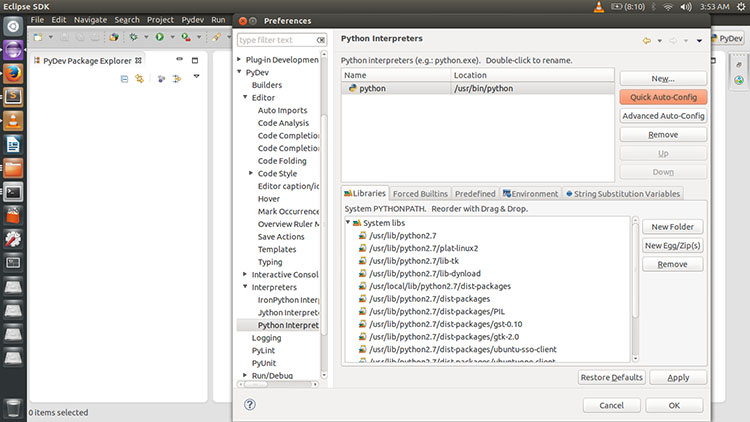Click the Wi-Fi network indicator
Viewport: 750px width, 422px height.
(668, 7)
